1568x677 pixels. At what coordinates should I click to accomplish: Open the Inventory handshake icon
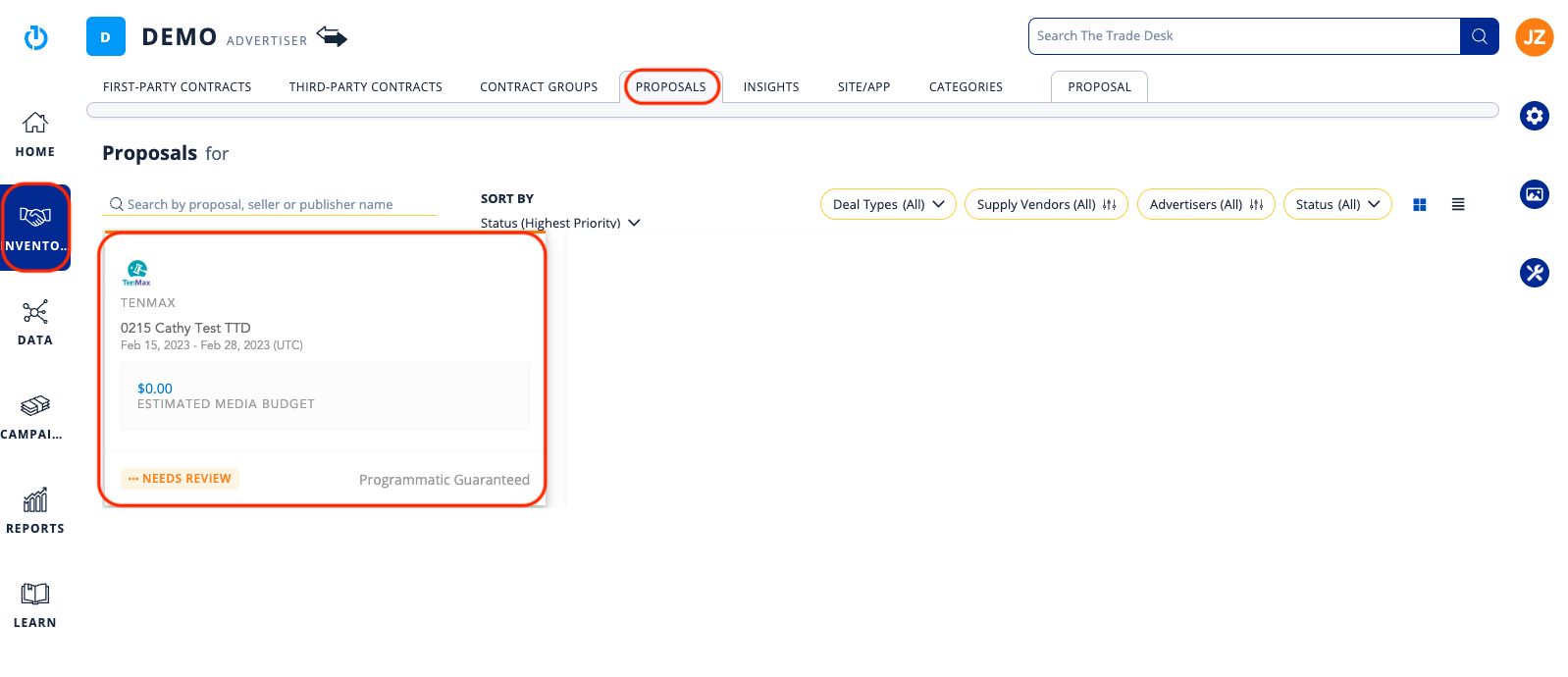point(35,216)
